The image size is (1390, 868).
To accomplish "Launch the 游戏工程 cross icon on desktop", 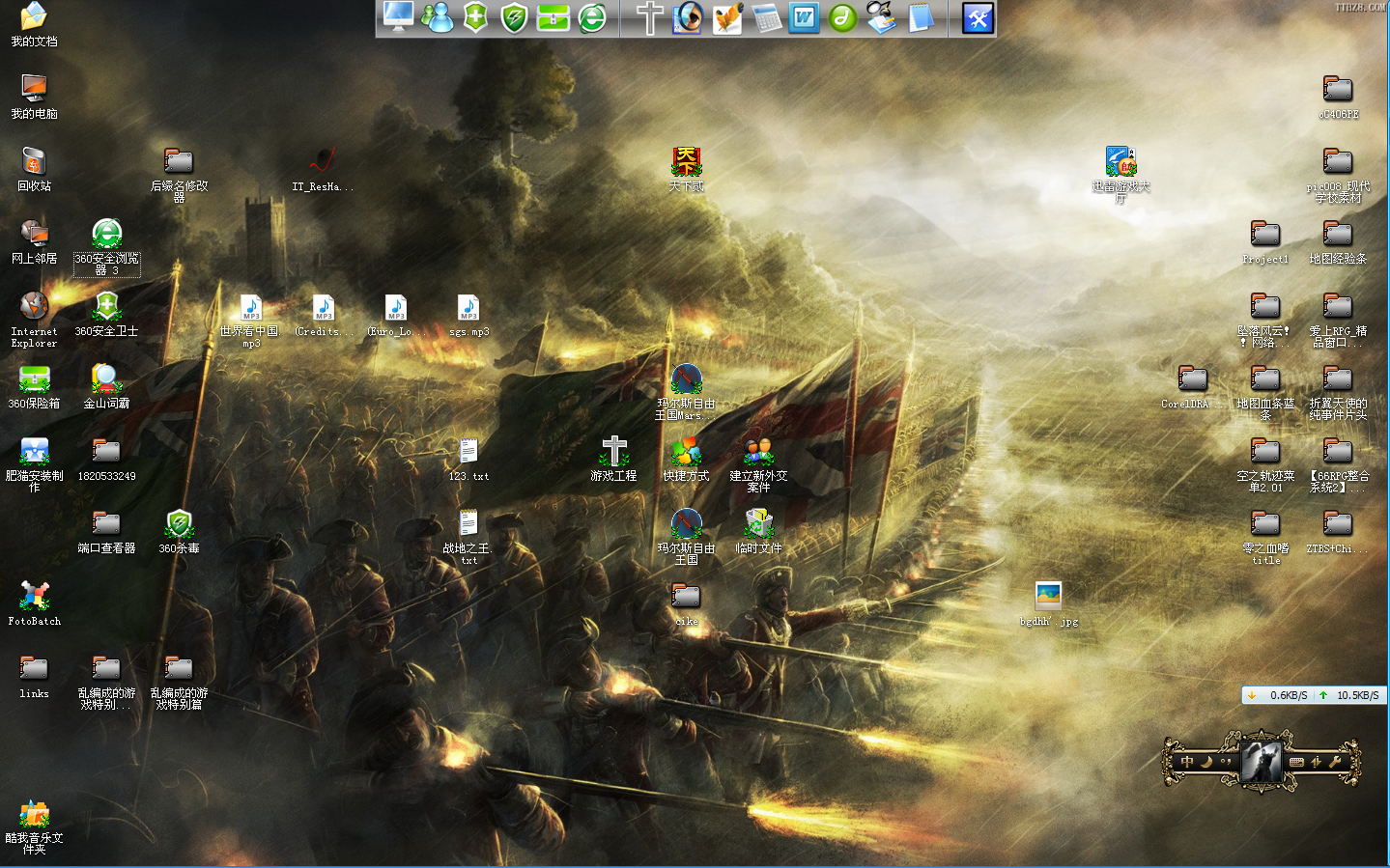I will tap(613, 459).
